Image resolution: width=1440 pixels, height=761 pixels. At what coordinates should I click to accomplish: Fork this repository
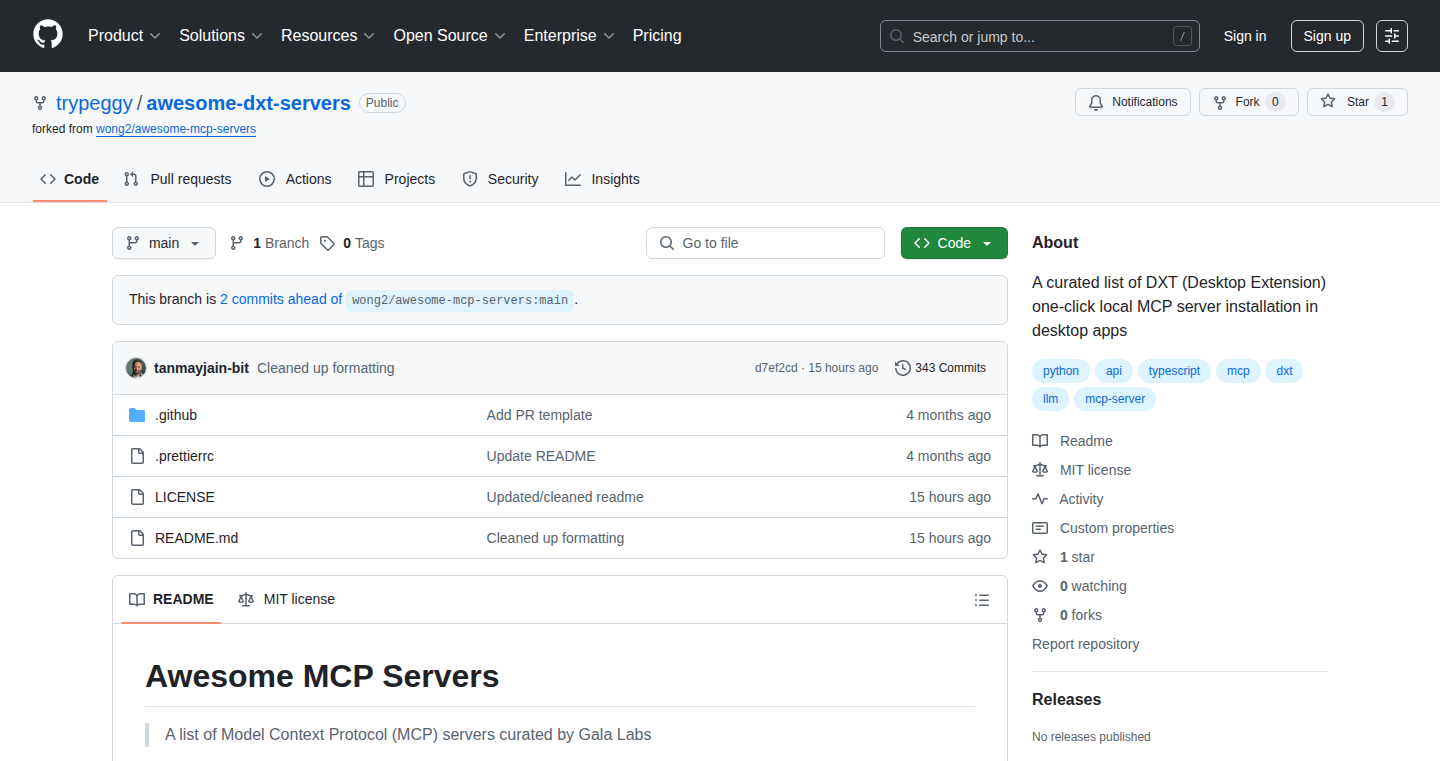pos(1249,102)
